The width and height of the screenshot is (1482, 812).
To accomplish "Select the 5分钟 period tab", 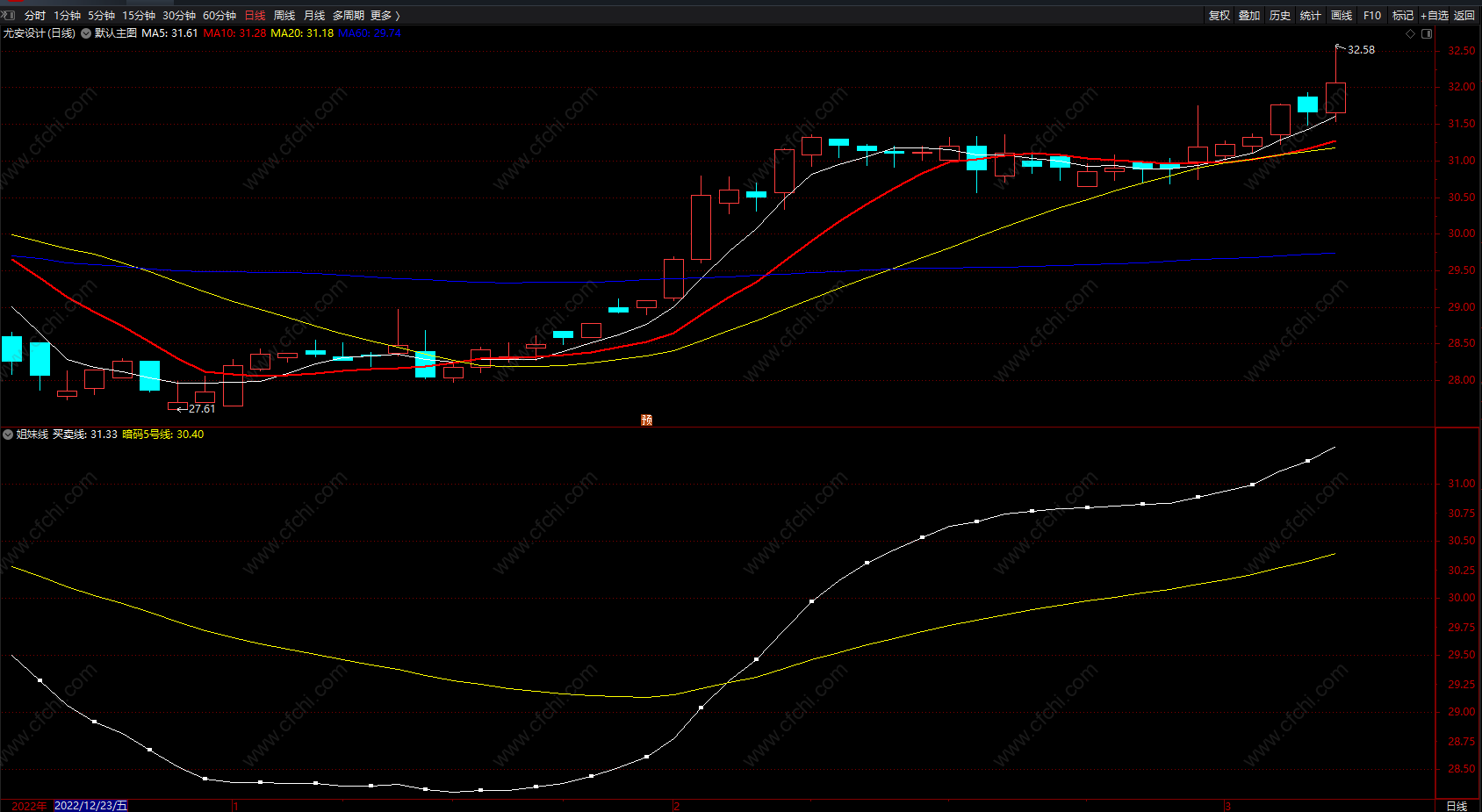I will pyautogui.click(x=101, y=16).
